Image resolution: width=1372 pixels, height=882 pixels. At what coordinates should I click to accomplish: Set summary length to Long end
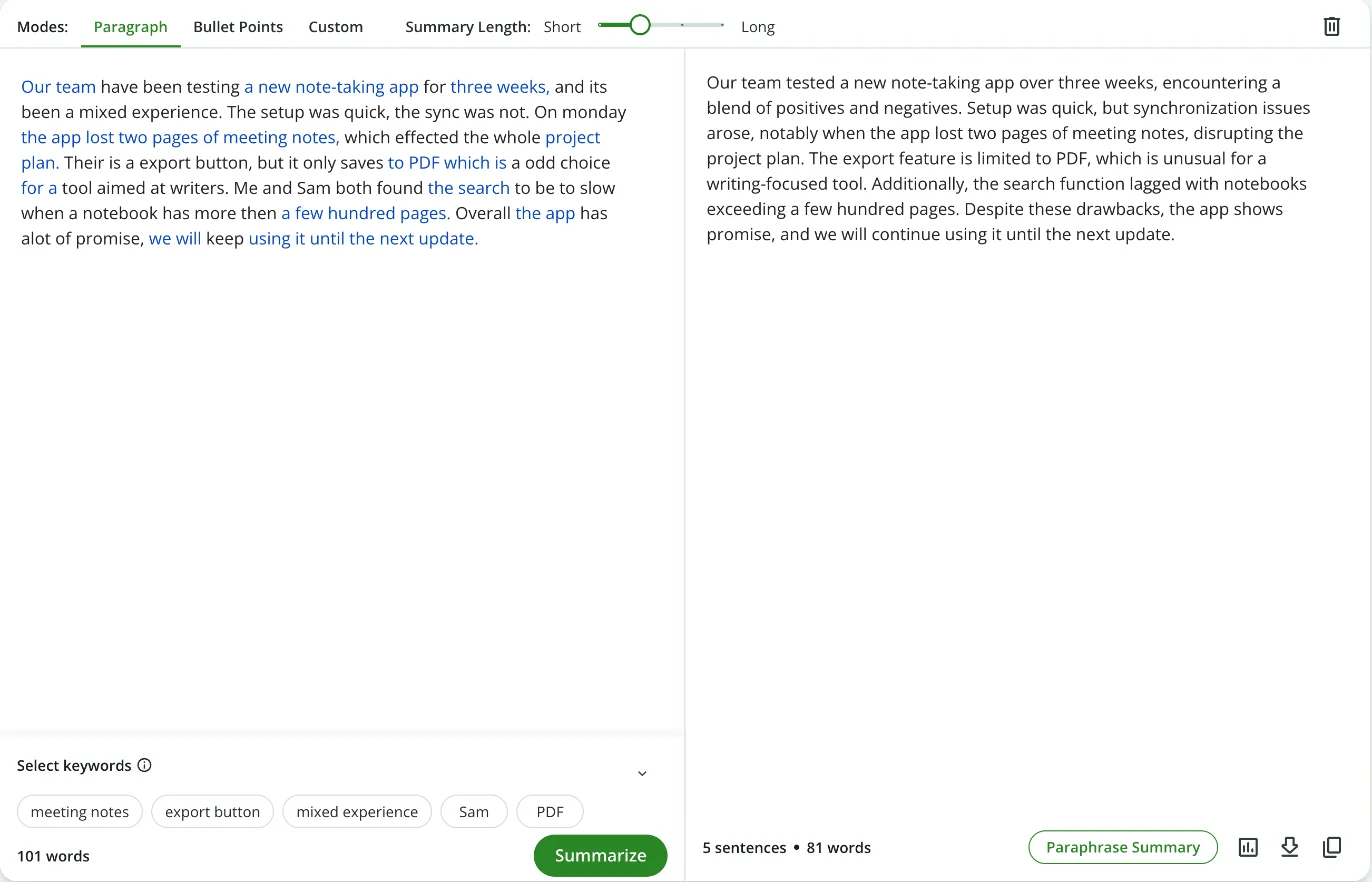(x=722, y=25)
